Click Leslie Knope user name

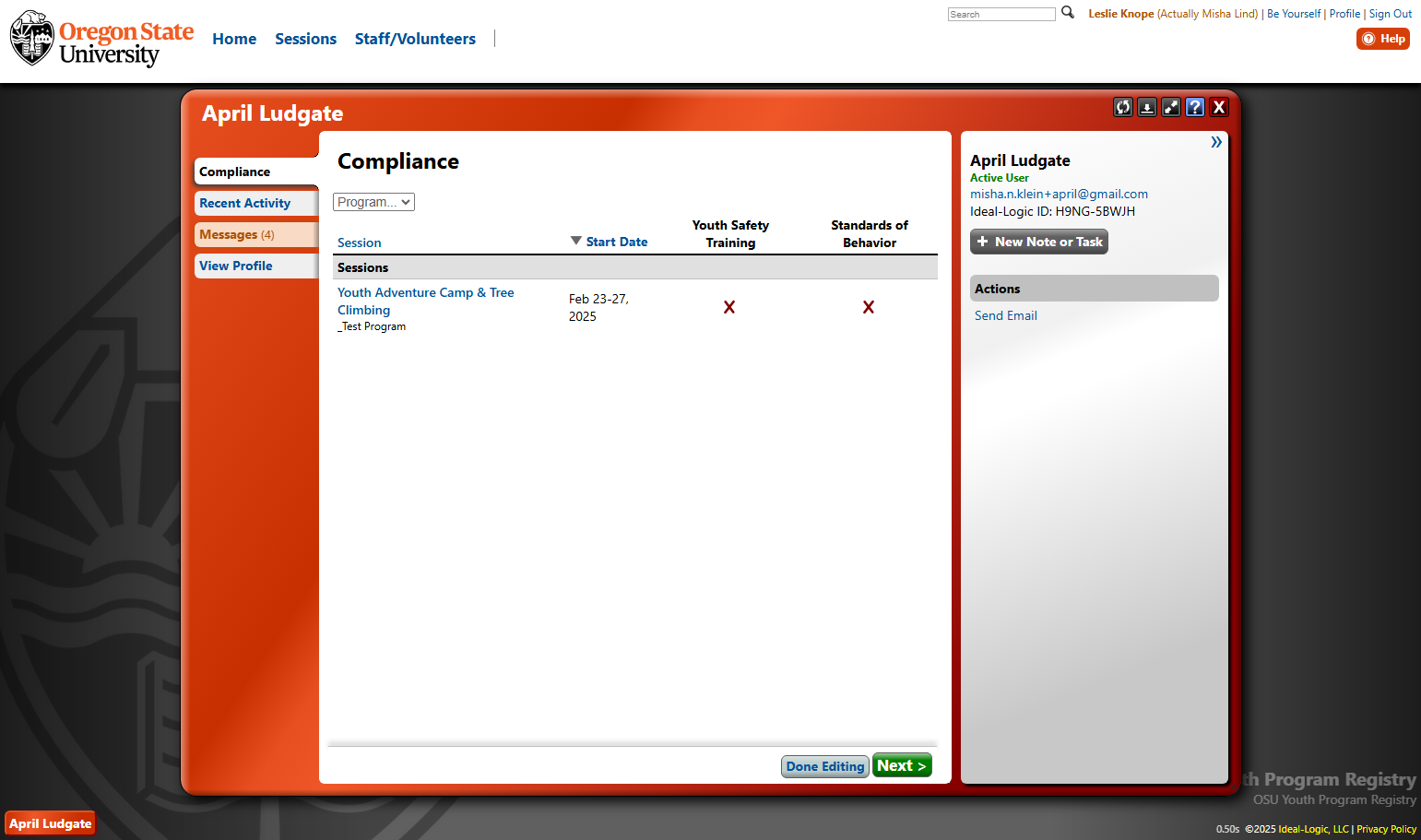coord(1121,14)
